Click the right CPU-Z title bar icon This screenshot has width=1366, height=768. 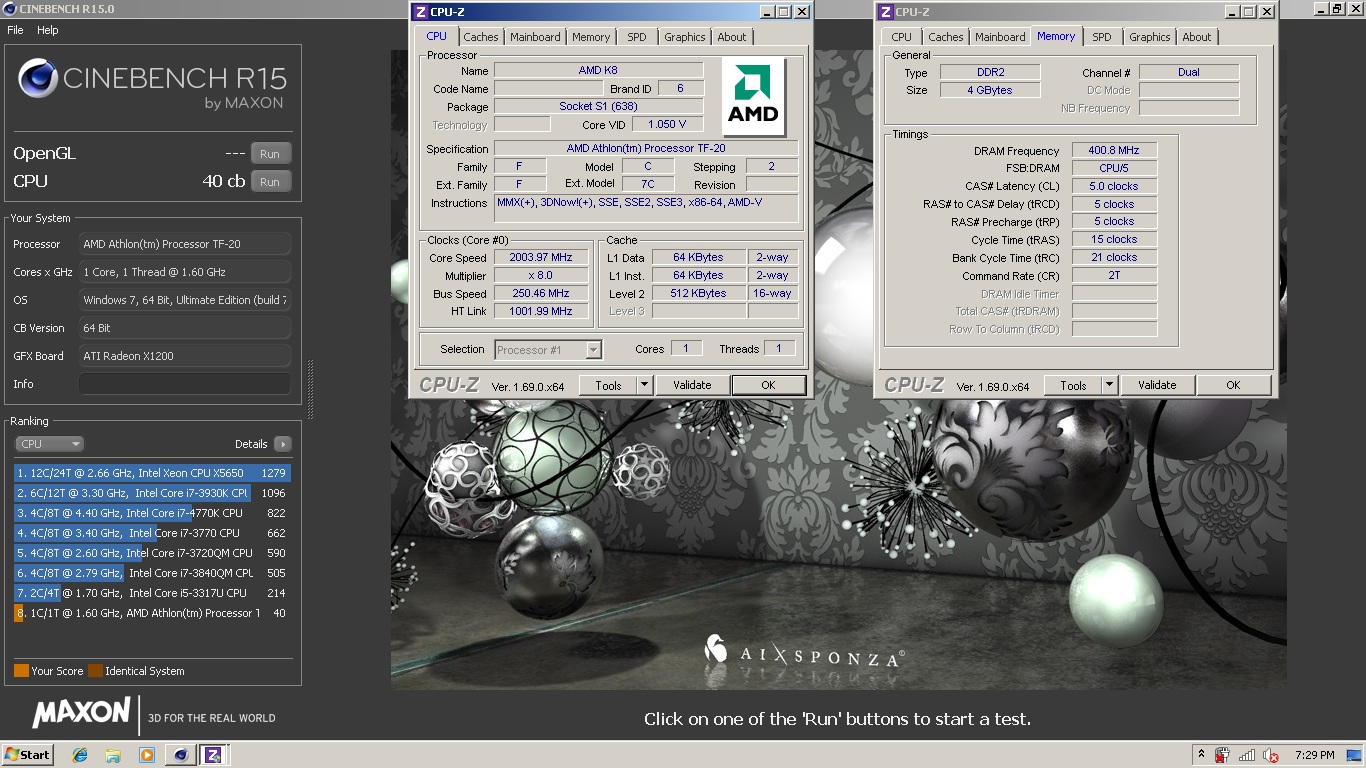(x=886, y=12)
